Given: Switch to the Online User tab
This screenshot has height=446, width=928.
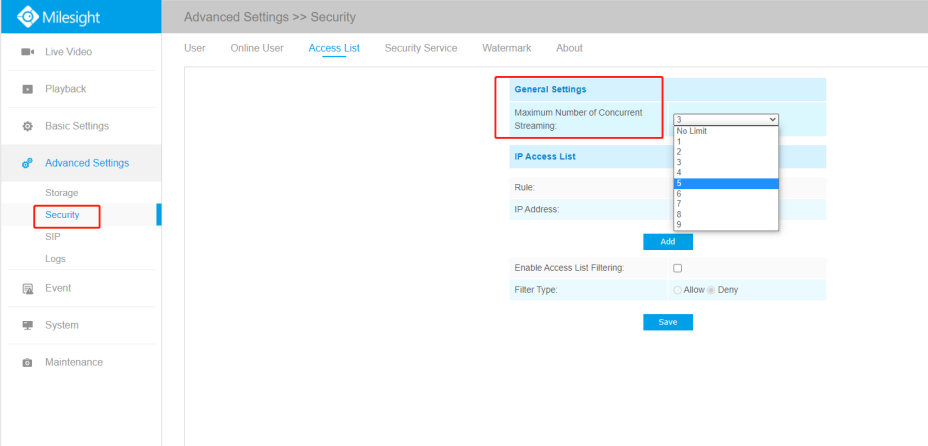Looking at the screenshot, I should (x=257, y=48).
